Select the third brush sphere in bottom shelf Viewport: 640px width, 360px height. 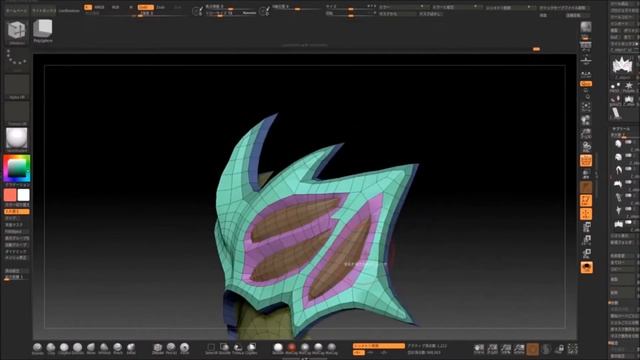[x=64, y=347]
